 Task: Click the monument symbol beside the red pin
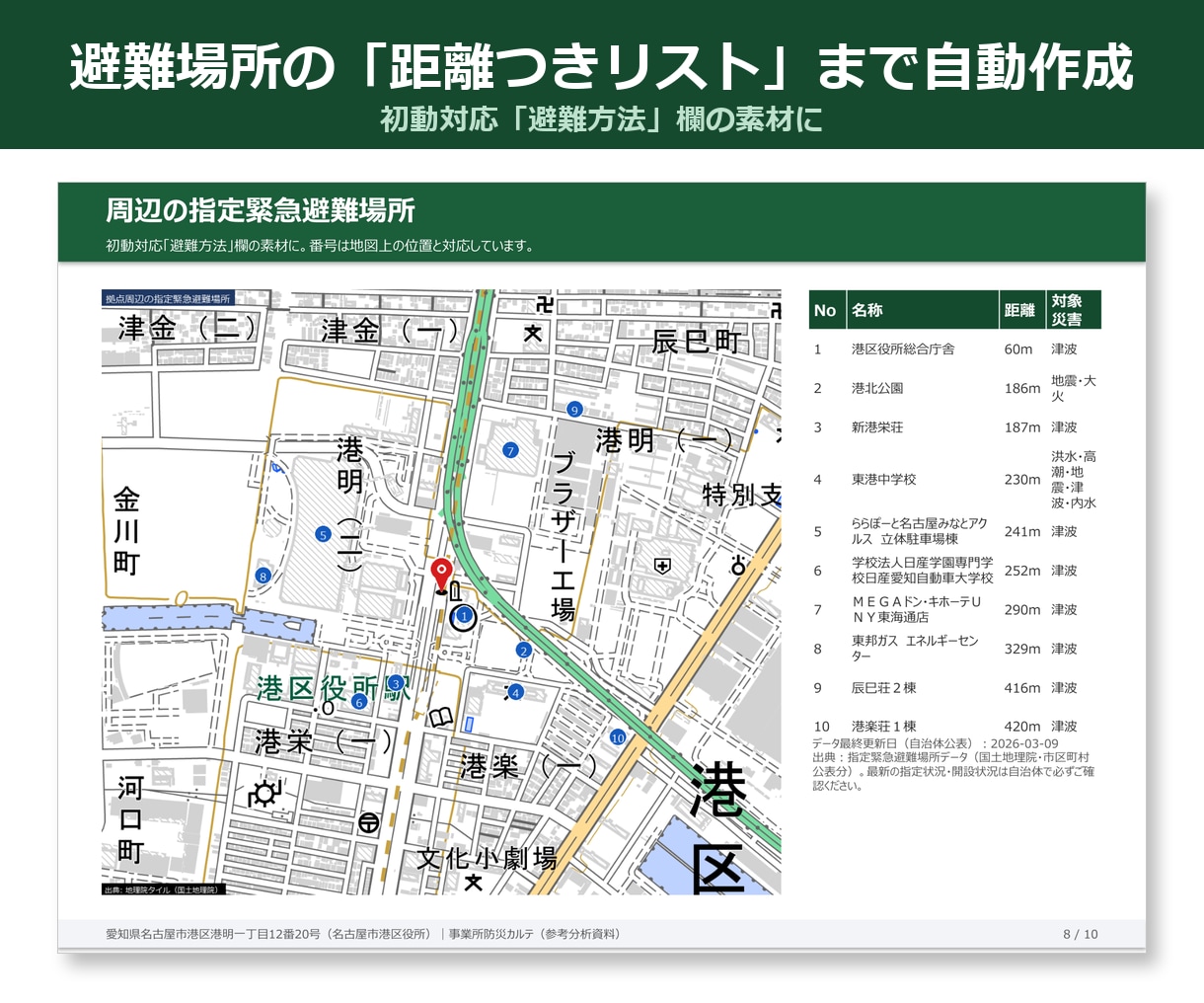(454, 591)
